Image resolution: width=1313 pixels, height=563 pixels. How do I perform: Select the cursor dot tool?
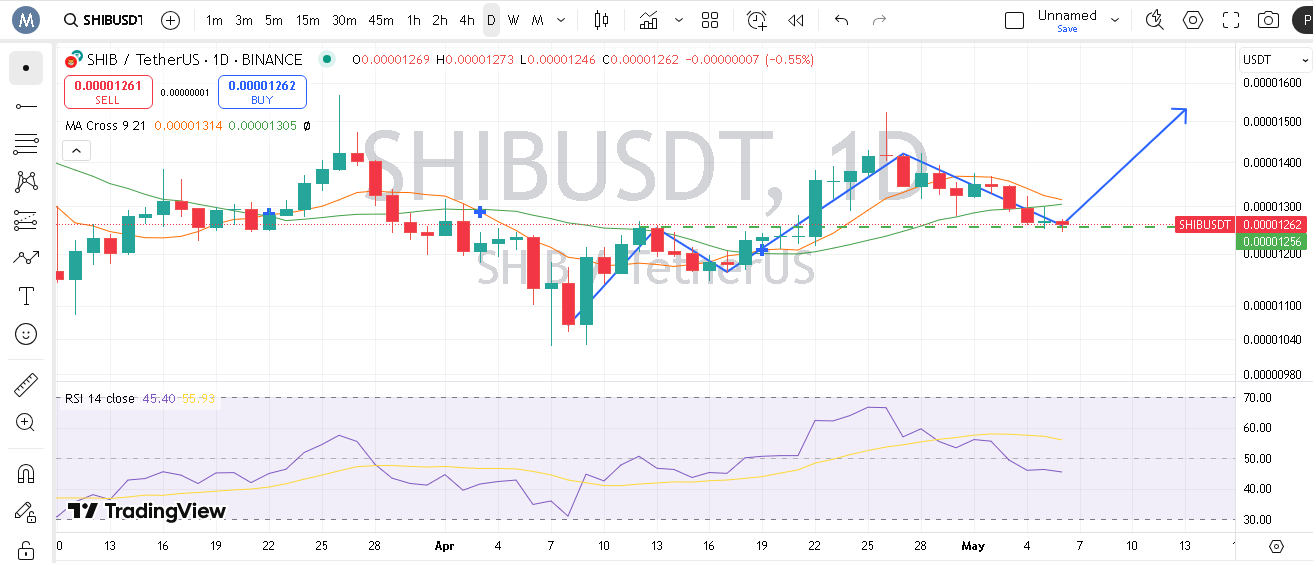tap(26, 68)
